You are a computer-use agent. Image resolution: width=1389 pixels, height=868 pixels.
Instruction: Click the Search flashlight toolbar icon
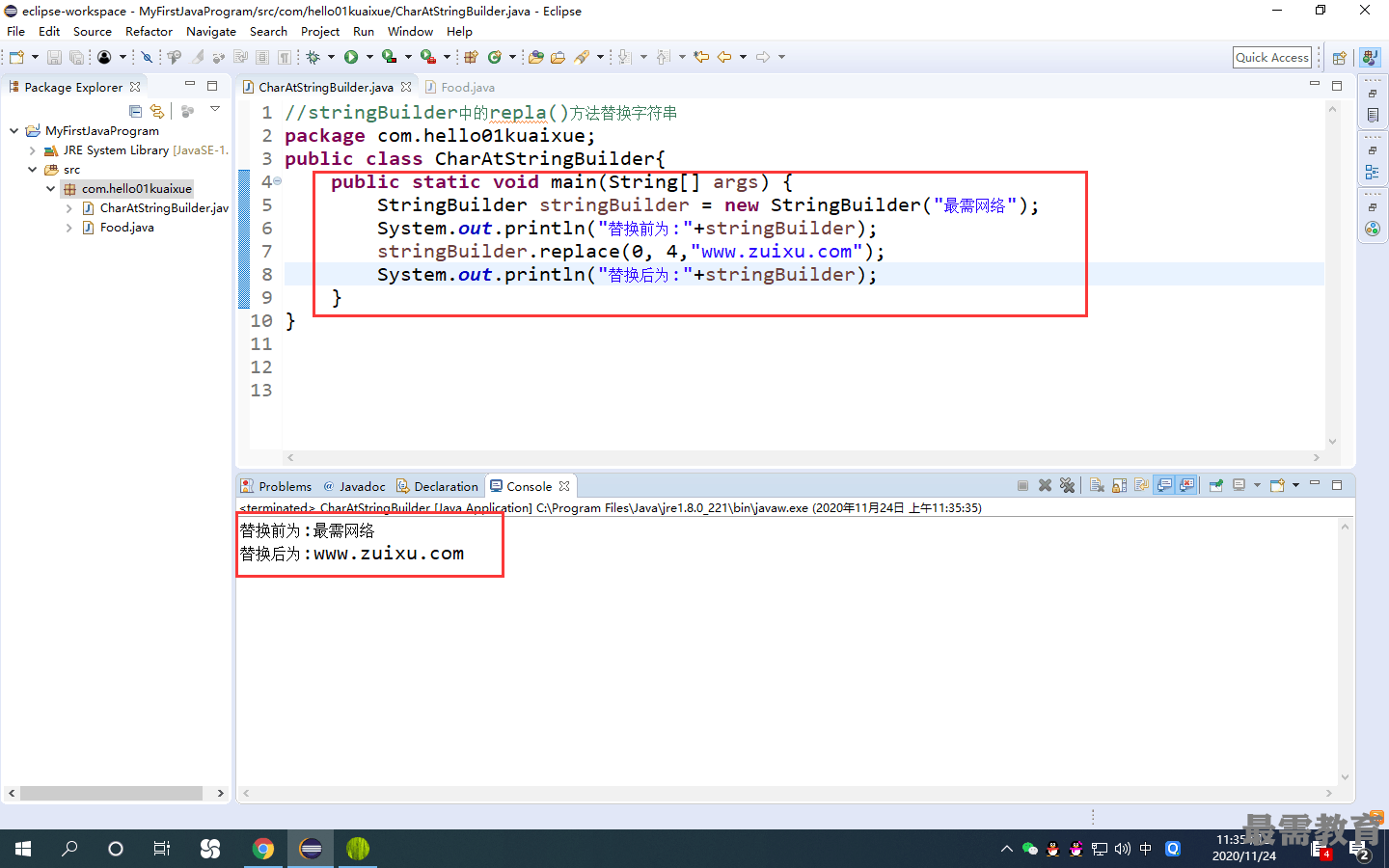coord(582,57)
